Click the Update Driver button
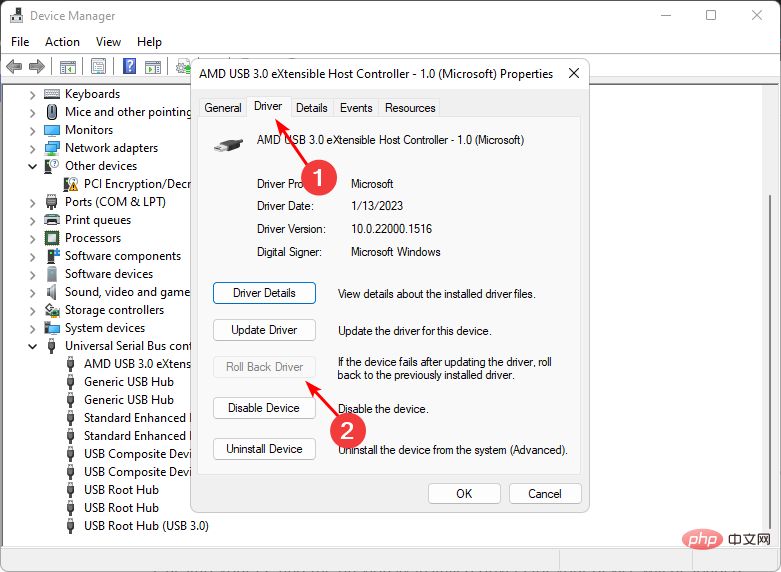The image size is (781, 572). tap(264, 330)
